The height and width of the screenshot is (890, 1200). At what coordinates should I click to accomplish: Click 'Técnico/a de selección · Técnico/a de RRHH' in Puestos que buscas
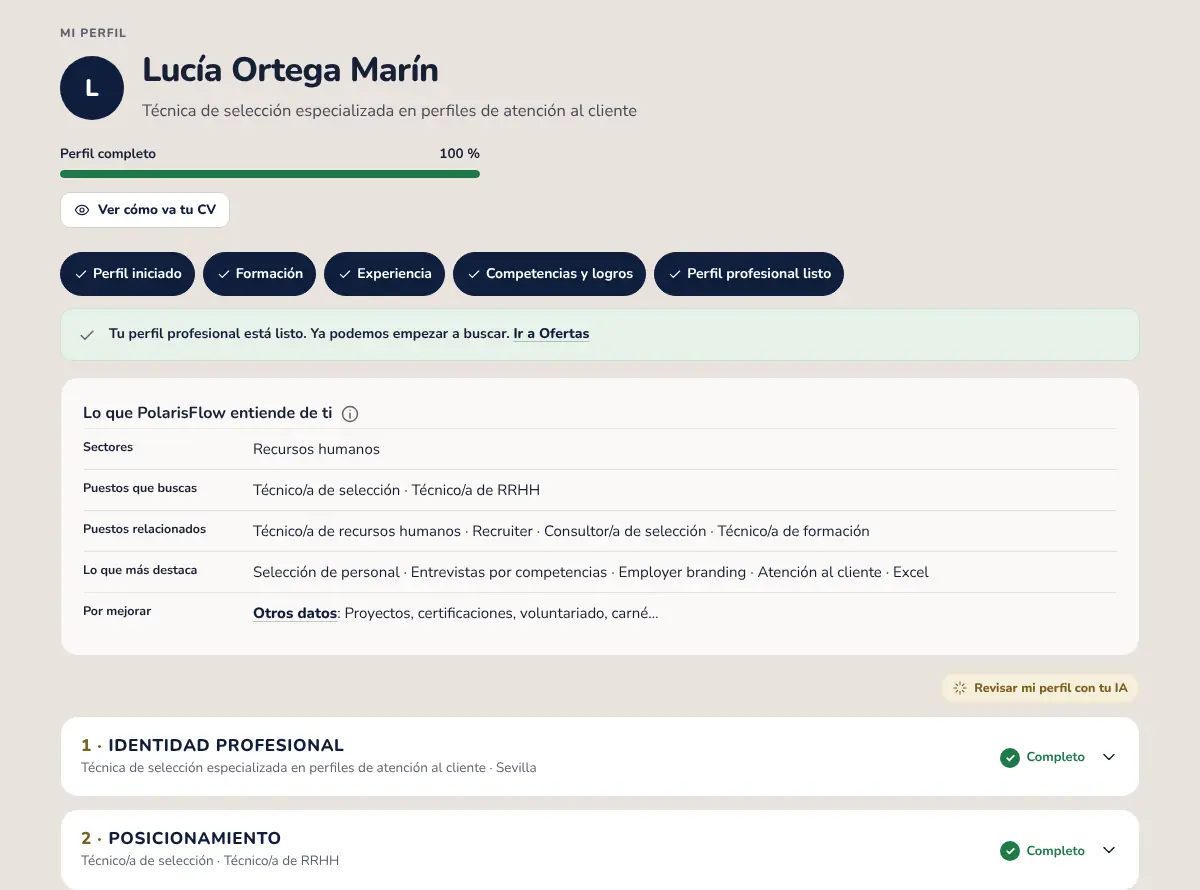pos(396,490)
